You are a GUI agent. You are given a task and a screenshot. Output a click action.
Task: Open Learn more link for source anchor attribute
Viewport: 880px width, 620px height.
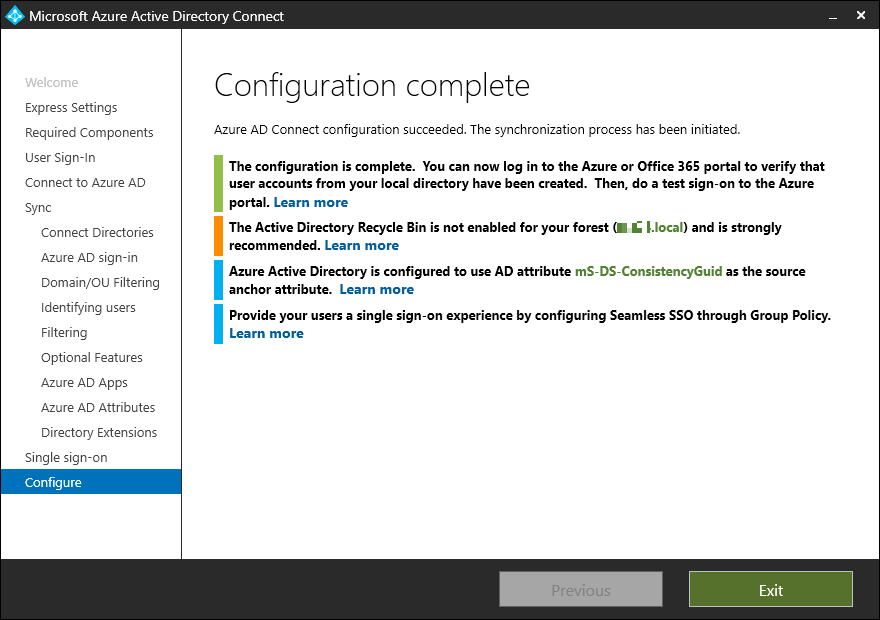pyautogui.click(x=376, y=289)
